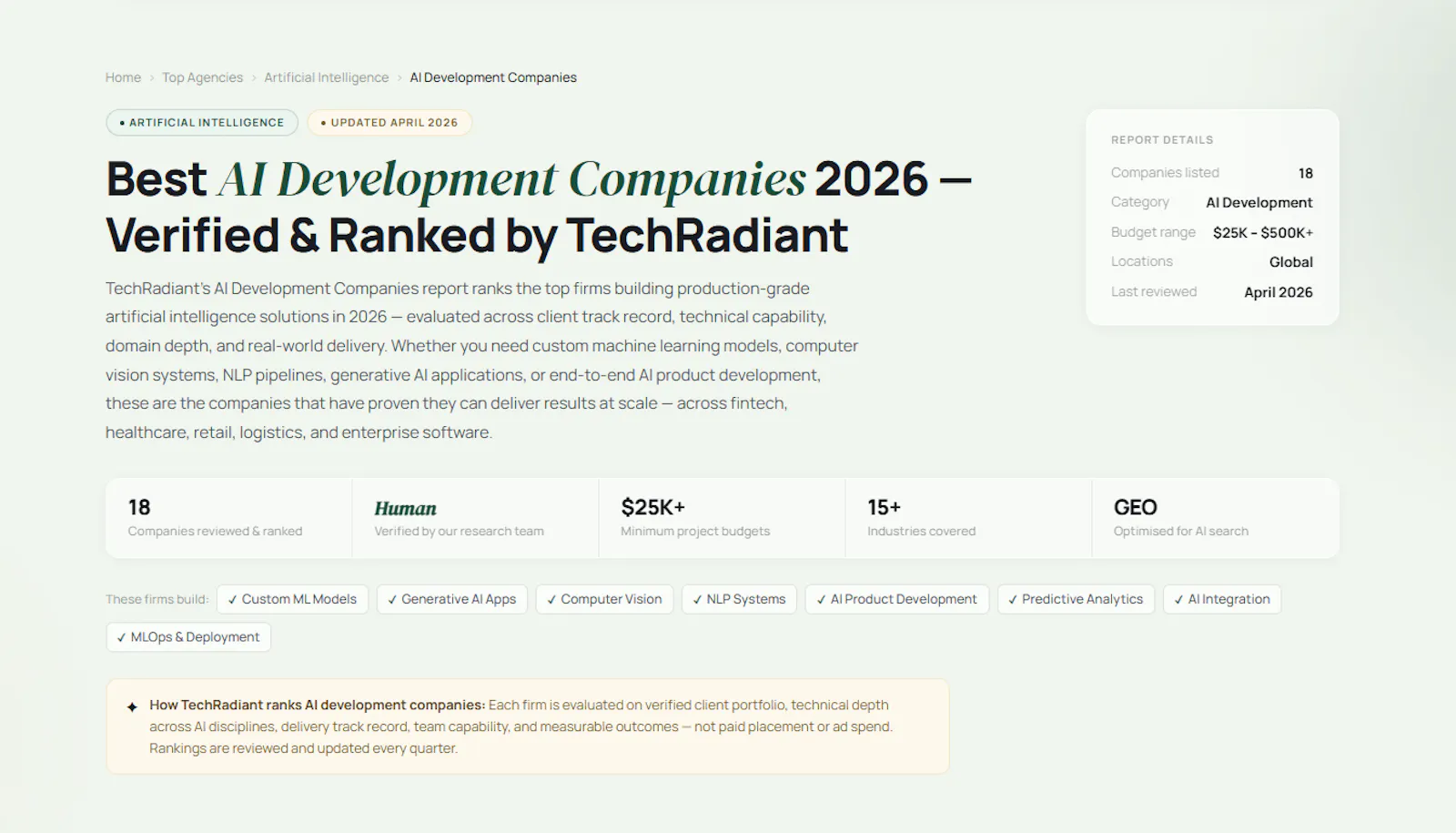Click the checkmark icon on Computer Vision
The image size is (1456, 833).
(x=551, y=600)
